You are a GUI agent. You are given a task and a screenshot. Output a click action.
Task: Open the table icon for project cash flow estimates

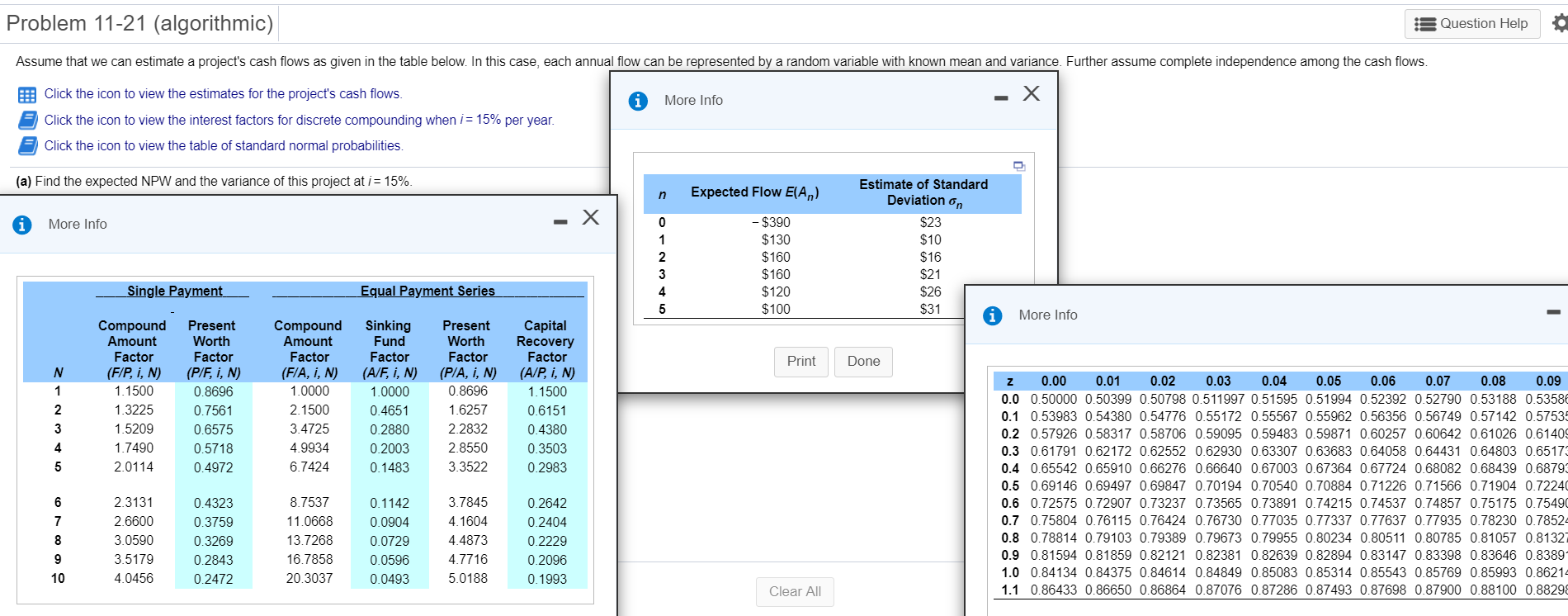click(x=27, y=95)
